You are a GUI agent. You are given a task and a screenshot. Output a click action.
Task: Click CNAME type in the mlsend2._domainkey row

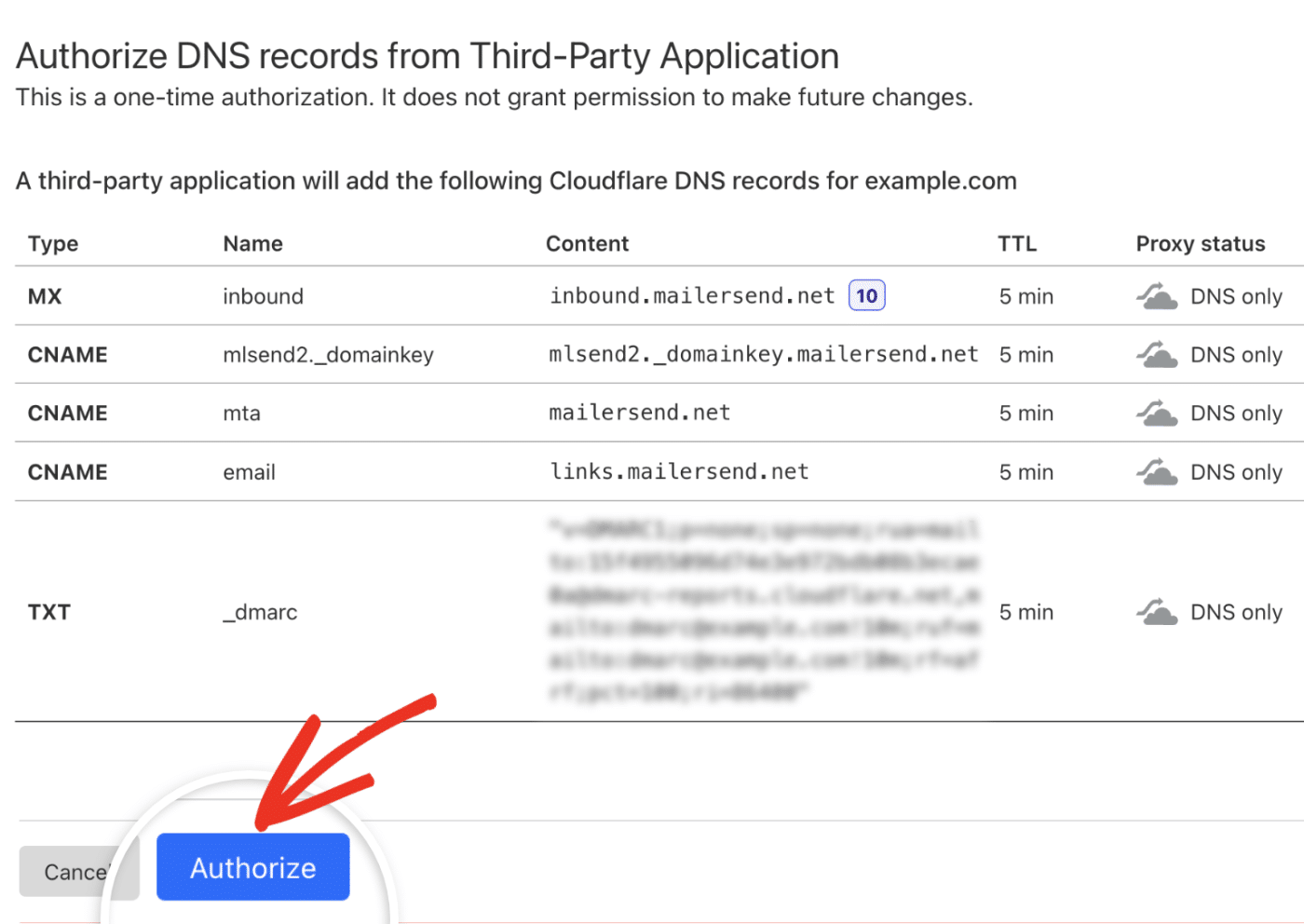(67, 355)
